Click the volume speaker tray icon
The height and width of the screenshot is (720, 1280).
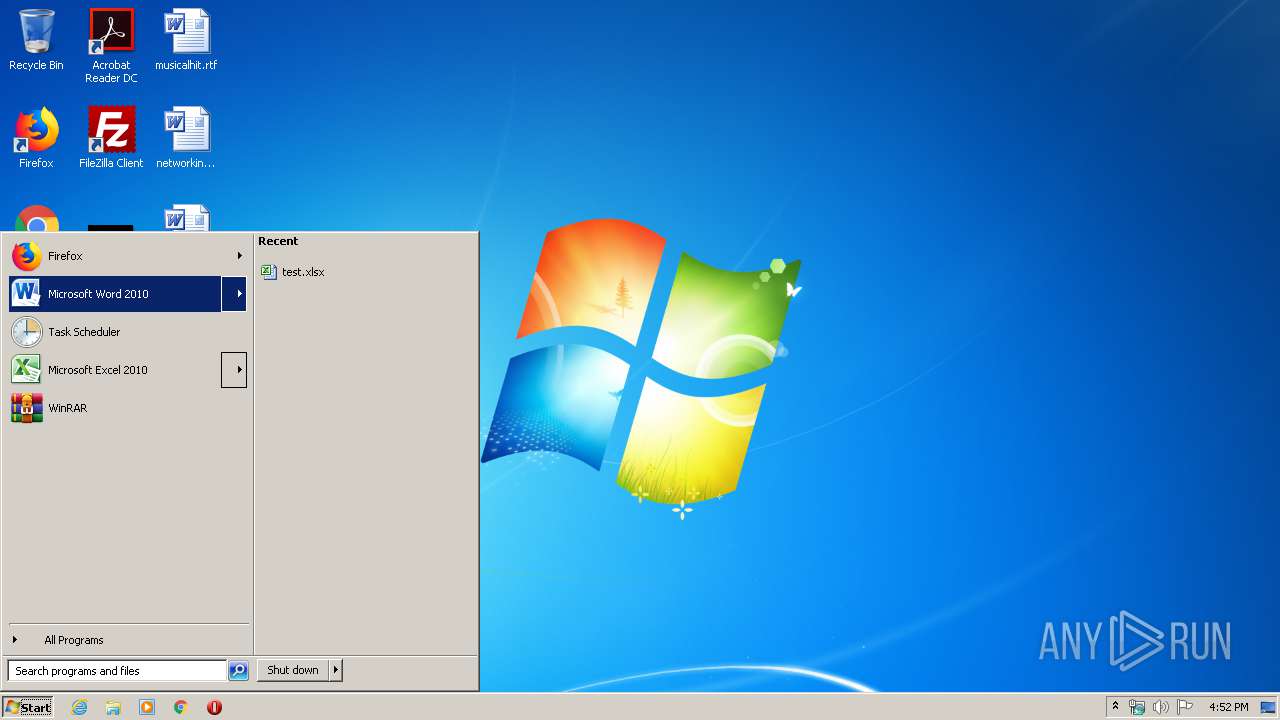click(1161, 707)
